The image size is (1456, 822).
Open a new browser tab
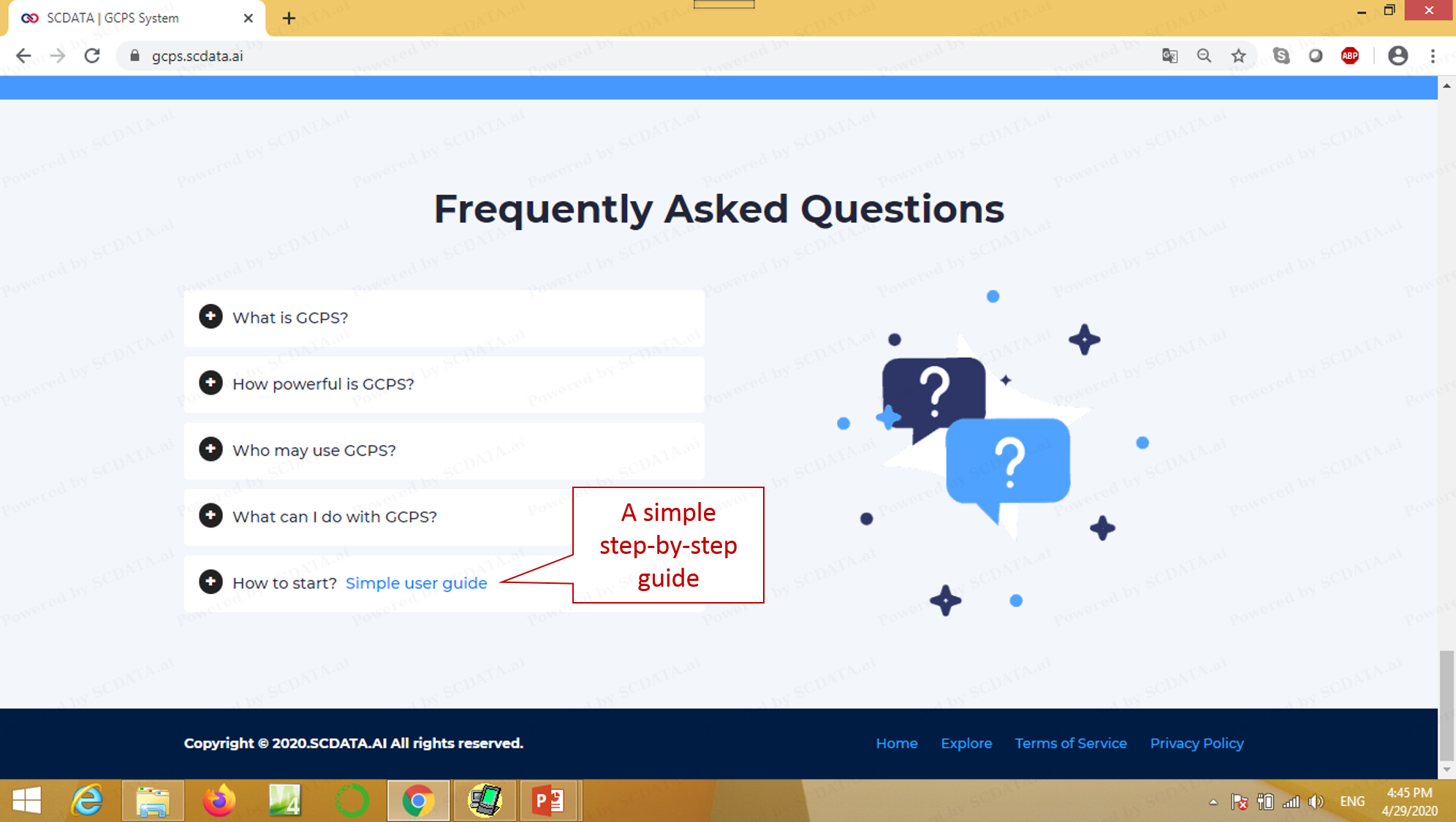point(289,18)
